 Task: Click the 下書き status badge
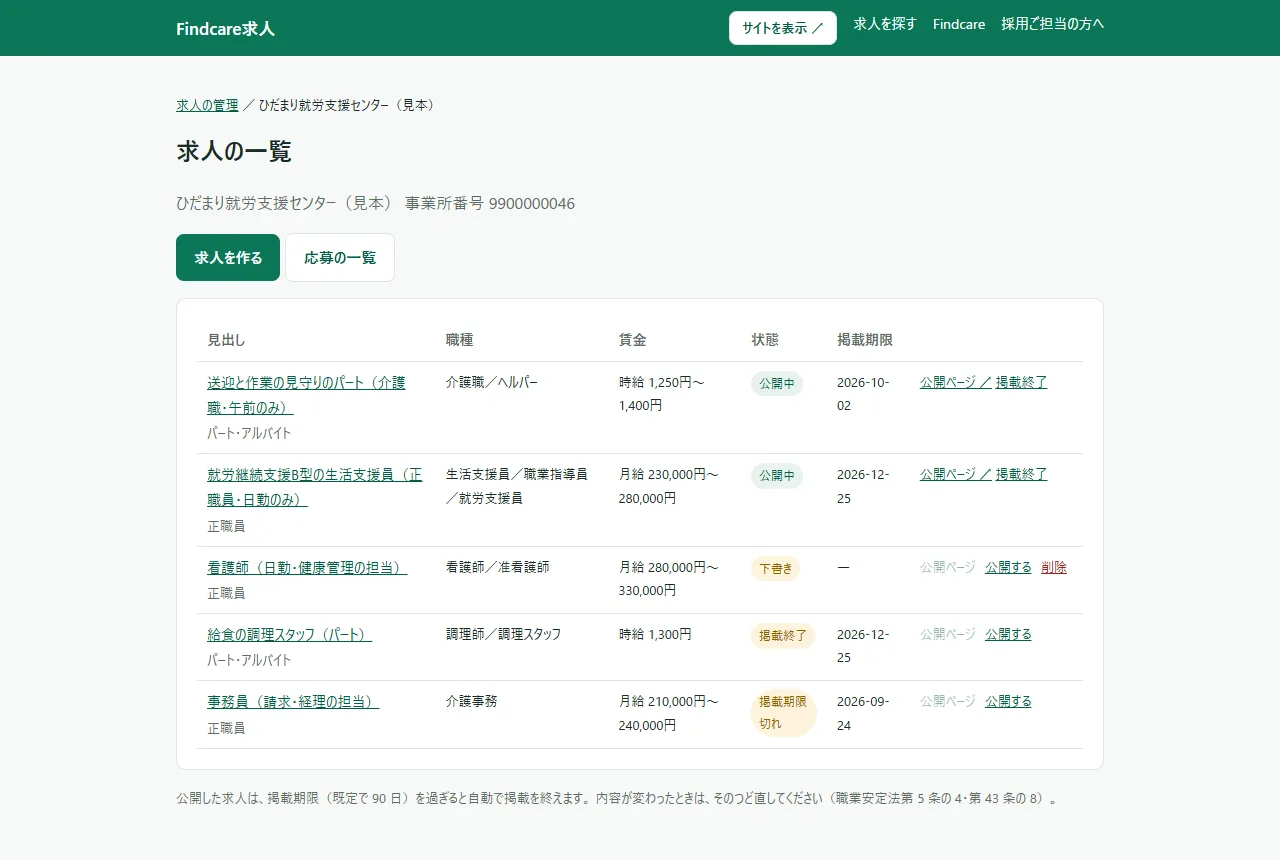coord(775,569)
